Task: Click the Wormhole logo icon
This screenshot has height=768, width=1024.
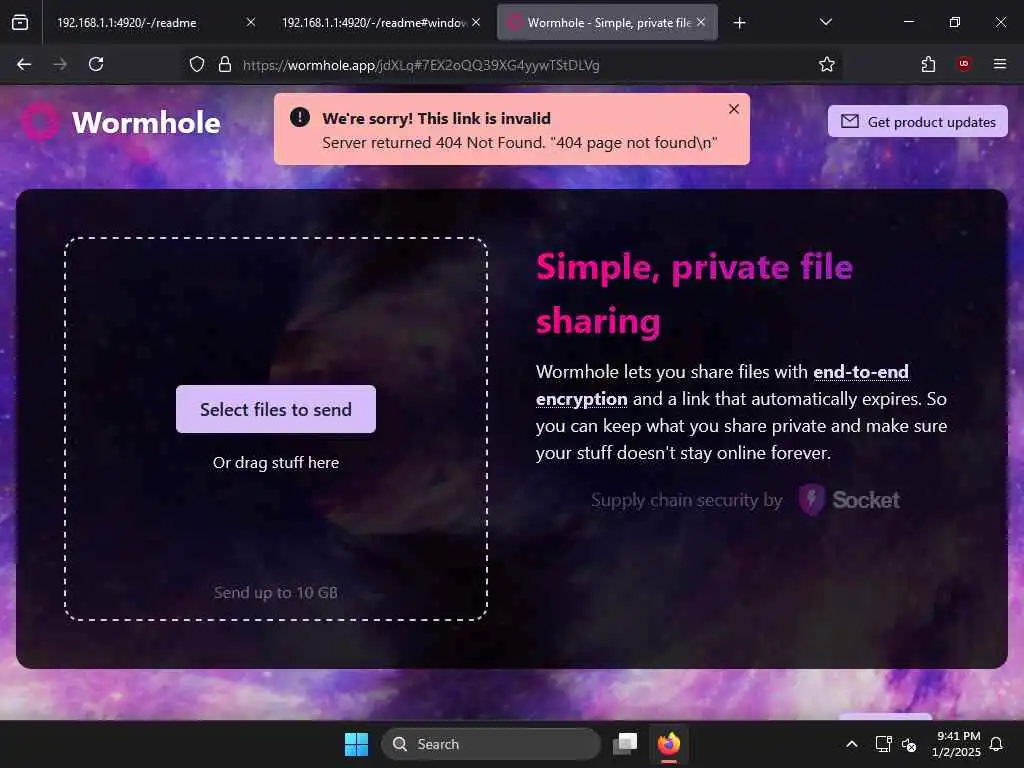Action: coord(40,121)
